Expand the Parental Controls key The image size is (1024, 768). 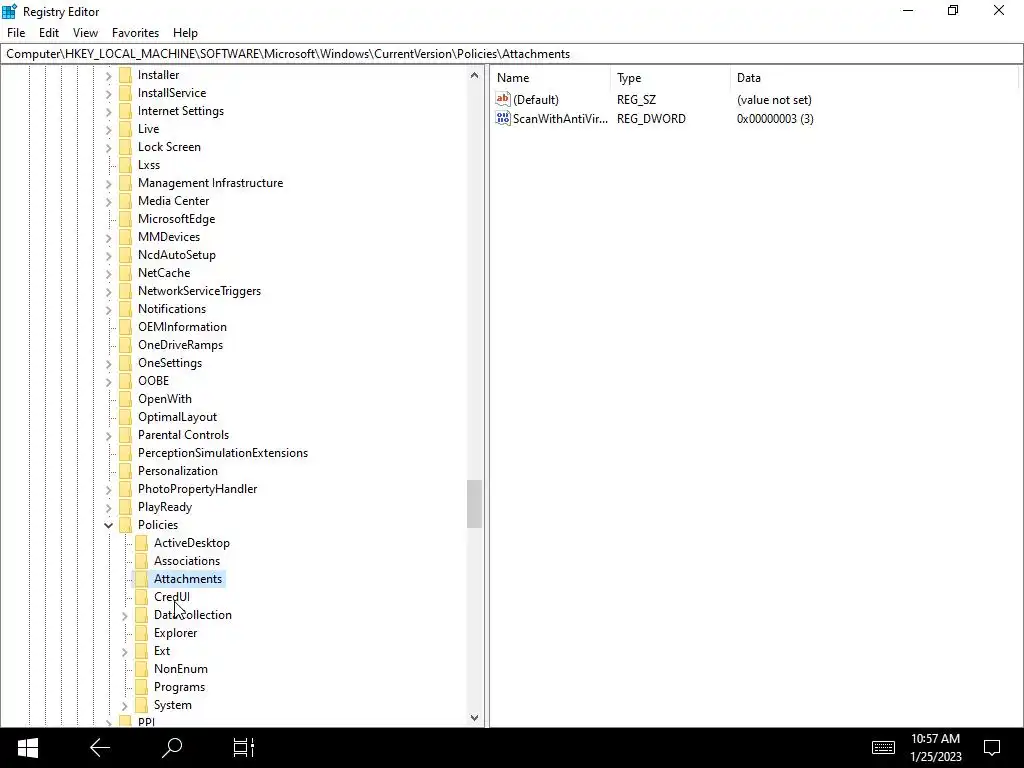coord(108,435)
